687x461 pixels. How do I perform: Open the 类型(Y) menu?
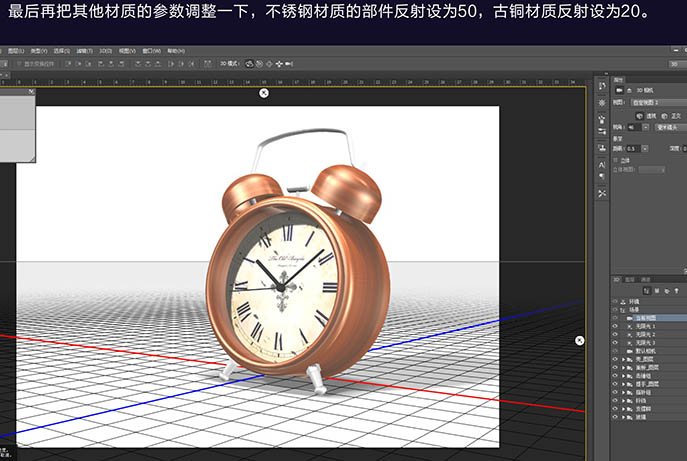click(x=39, y=51)
